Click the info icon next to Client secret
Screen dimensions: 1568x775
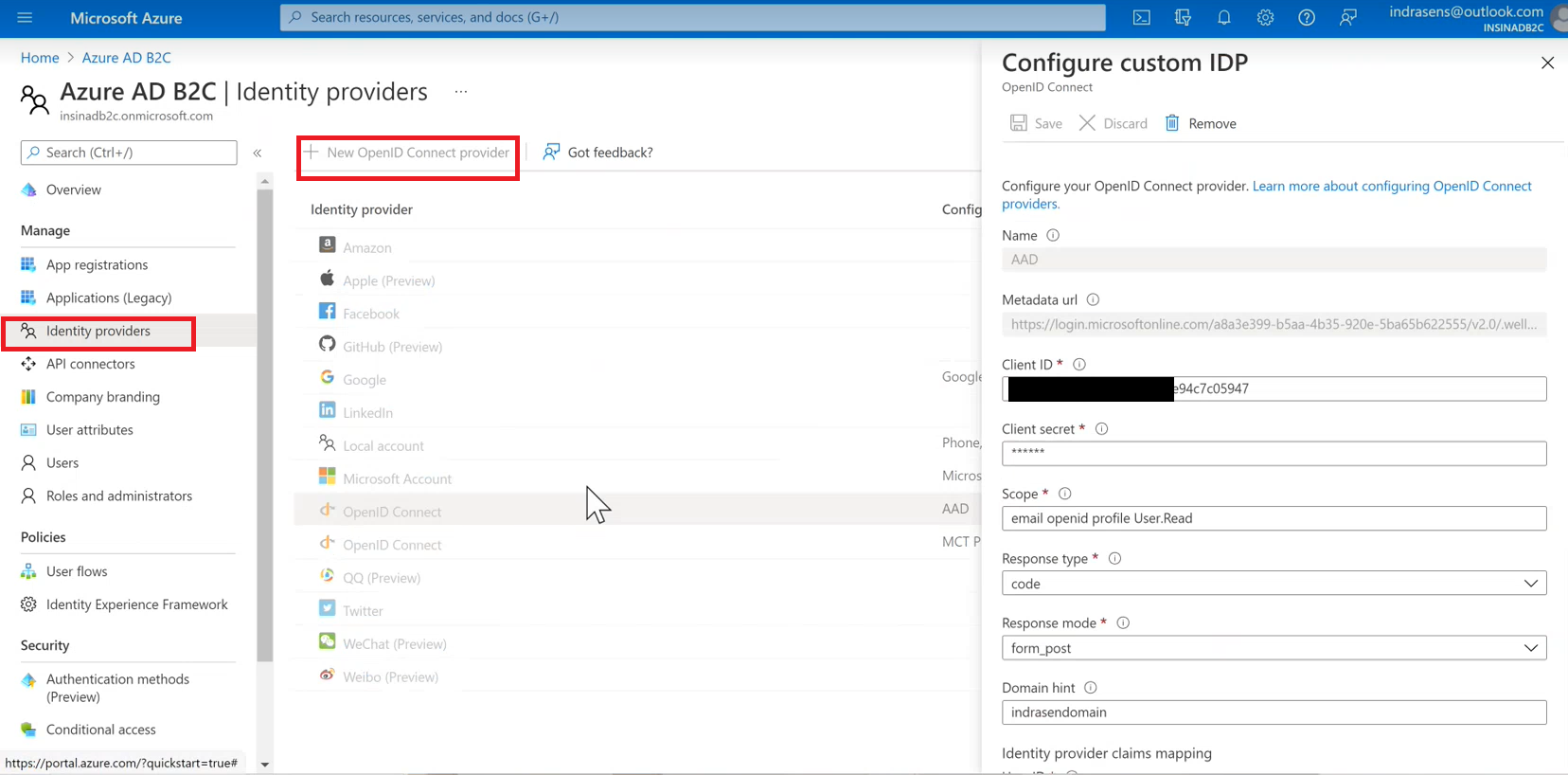(x=1101, y=428)
